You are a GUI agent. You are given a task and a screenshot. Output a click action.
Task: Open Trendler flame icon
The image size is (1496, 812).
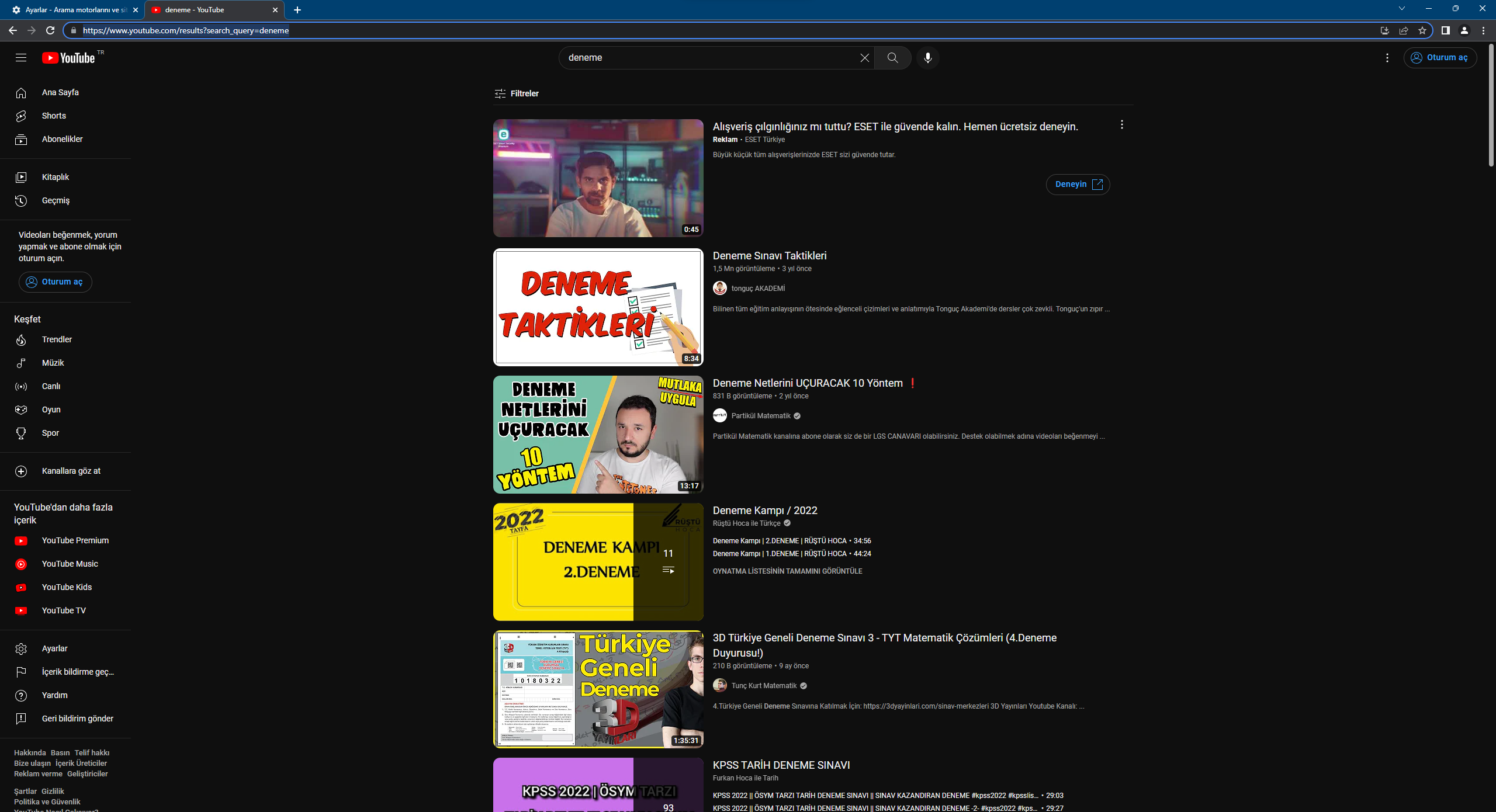click(21, 340)
